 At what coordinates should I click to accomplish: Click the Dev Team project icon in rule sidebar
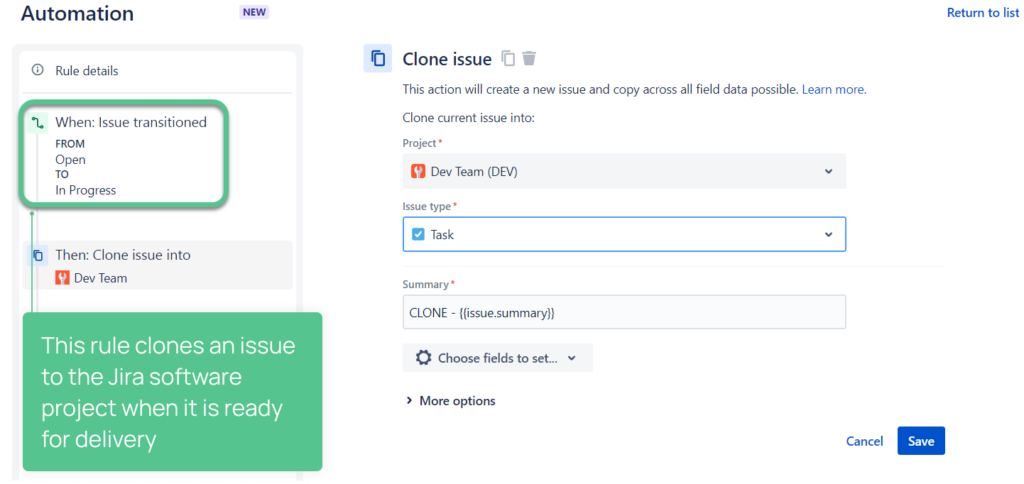63,278
